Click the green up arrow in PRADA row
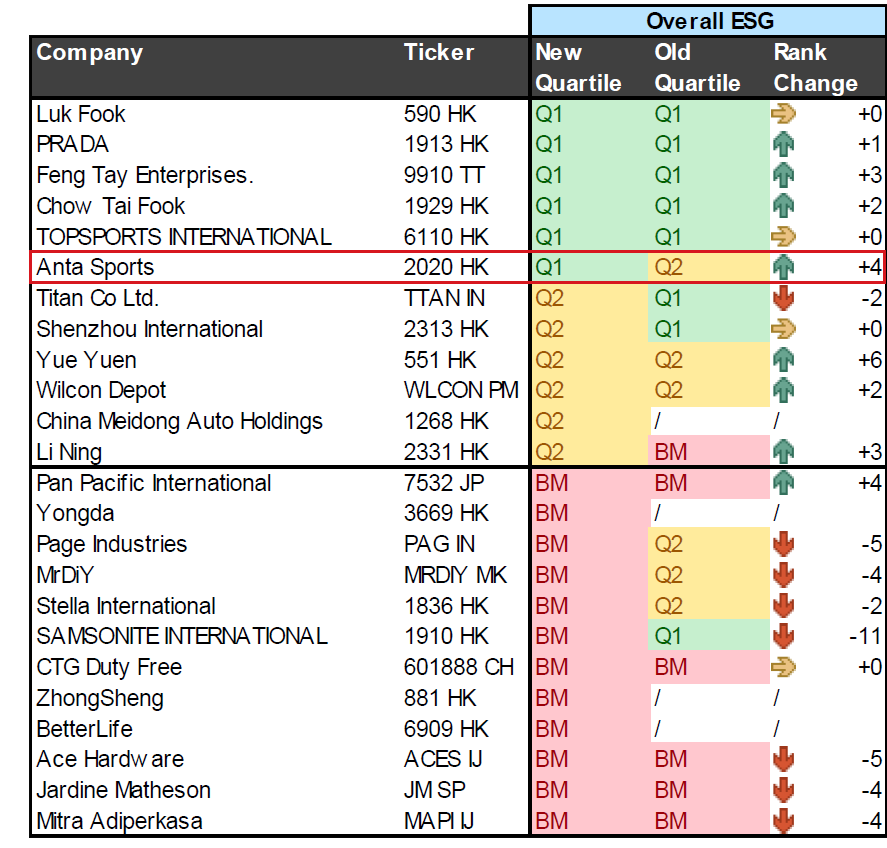 tap(783, 144)
